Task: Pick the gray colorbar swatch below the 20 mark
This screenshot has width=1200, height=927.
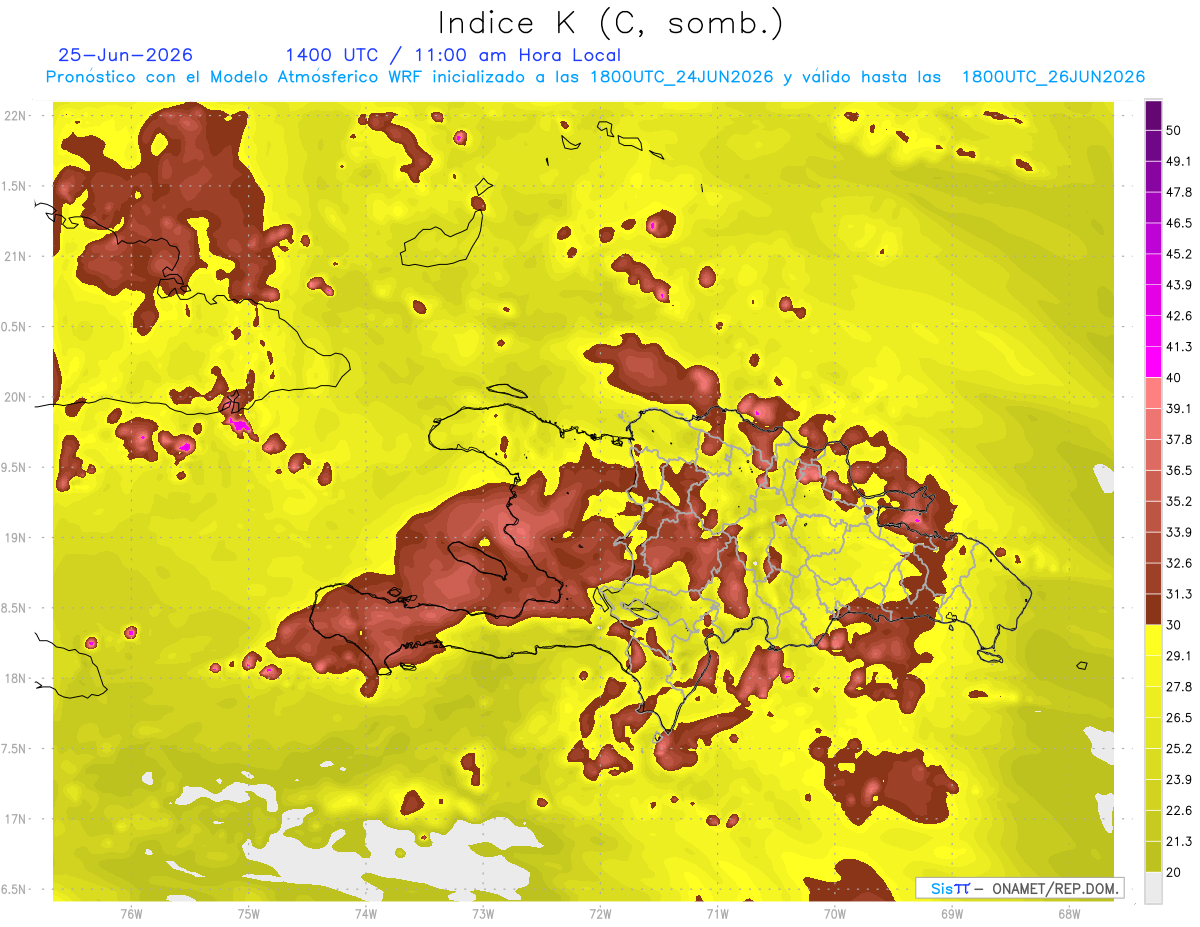Action: coord(1153,887)
